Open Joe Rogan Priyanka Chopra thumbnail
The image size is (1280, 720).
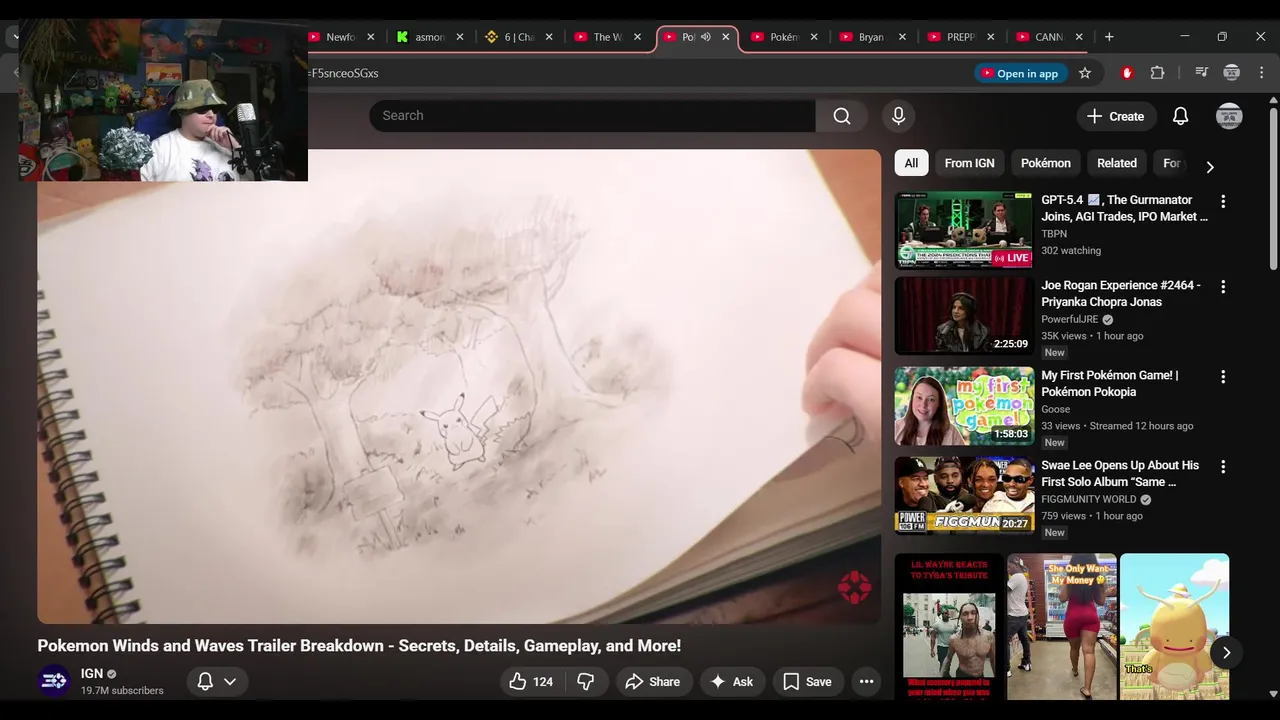[x=964, y=316]
